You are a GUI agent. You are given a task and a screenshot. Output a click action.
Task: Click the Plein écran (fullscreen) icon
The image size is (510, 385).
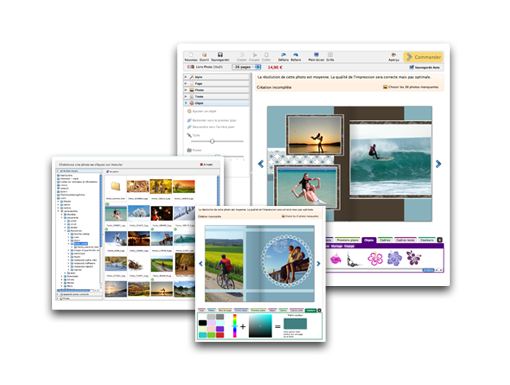316,55
